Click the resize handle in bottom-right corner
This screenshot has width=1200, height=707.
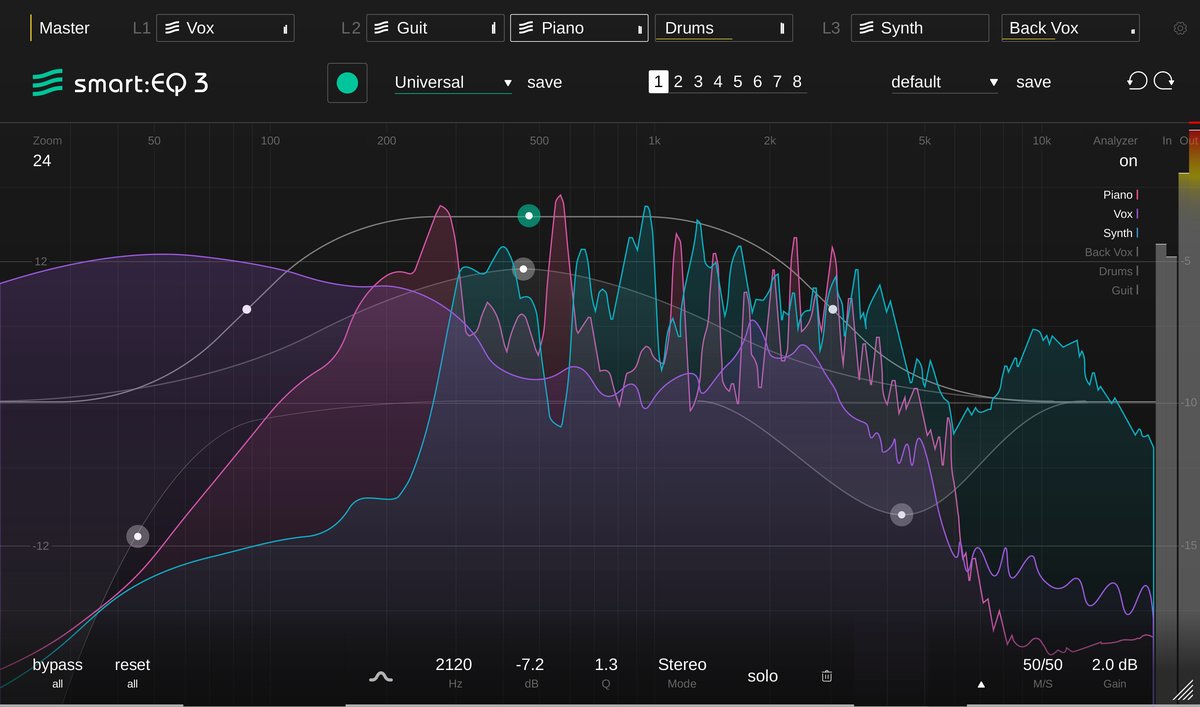point(1183,690)
